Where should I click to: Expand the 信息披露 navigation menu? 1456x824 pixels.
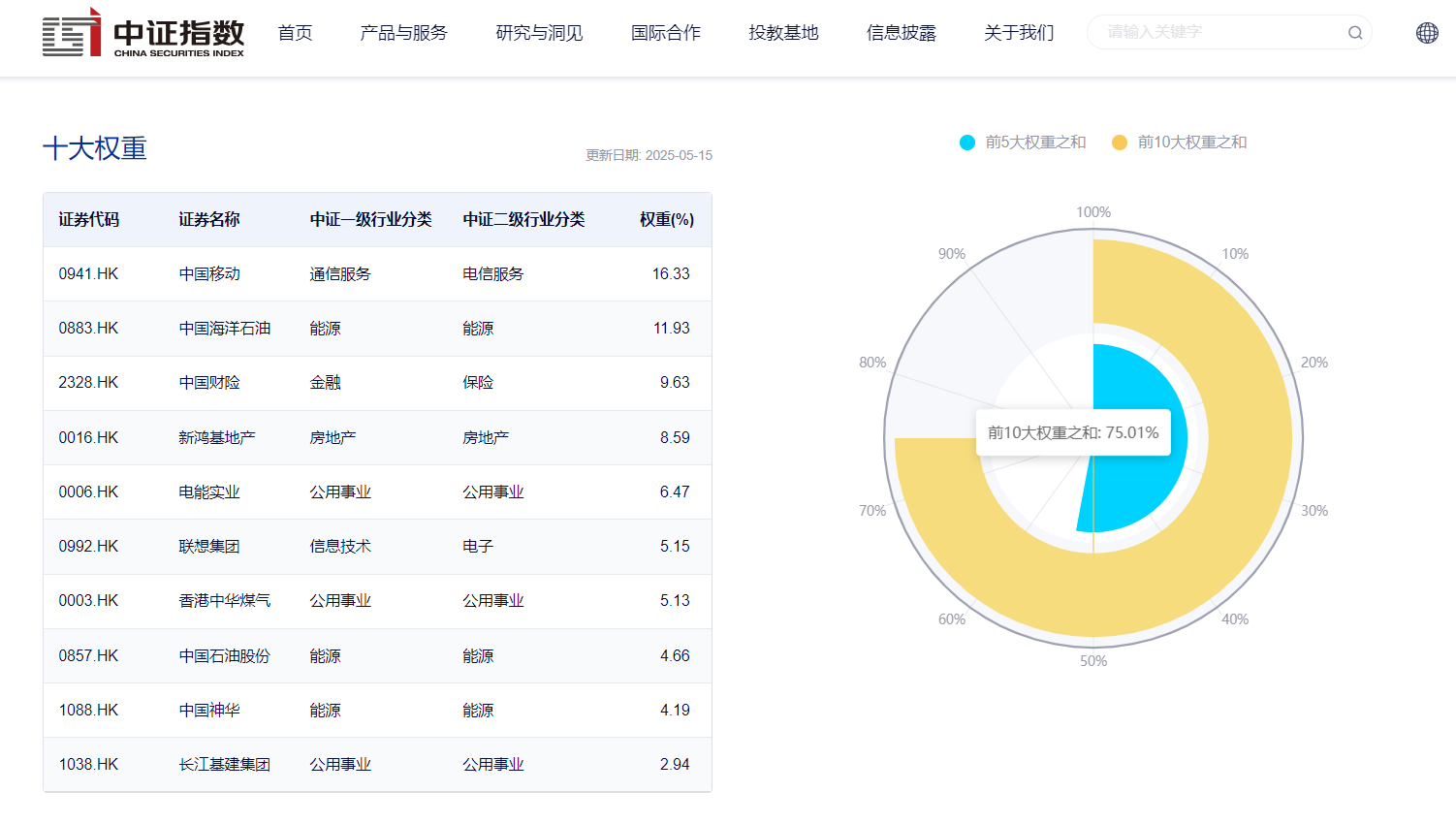901,32
